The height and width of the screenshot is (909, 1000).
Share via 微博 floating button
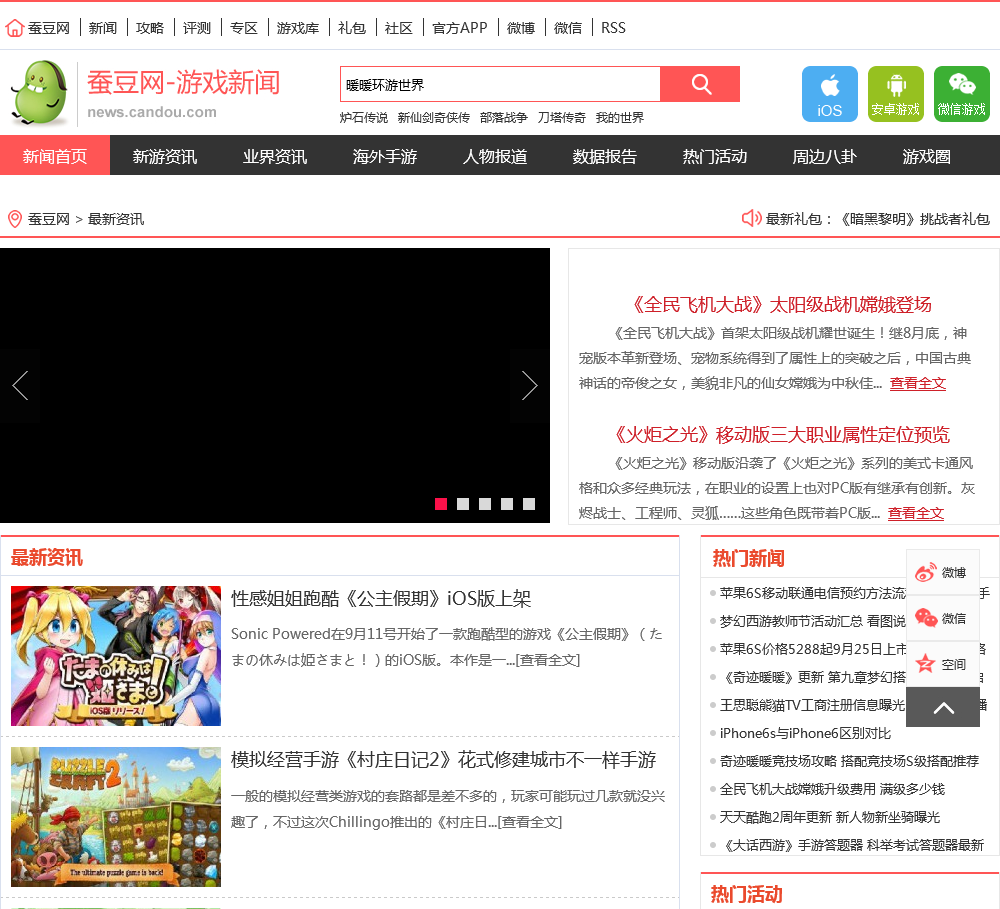pyautogui.click(x=943, y=572)
